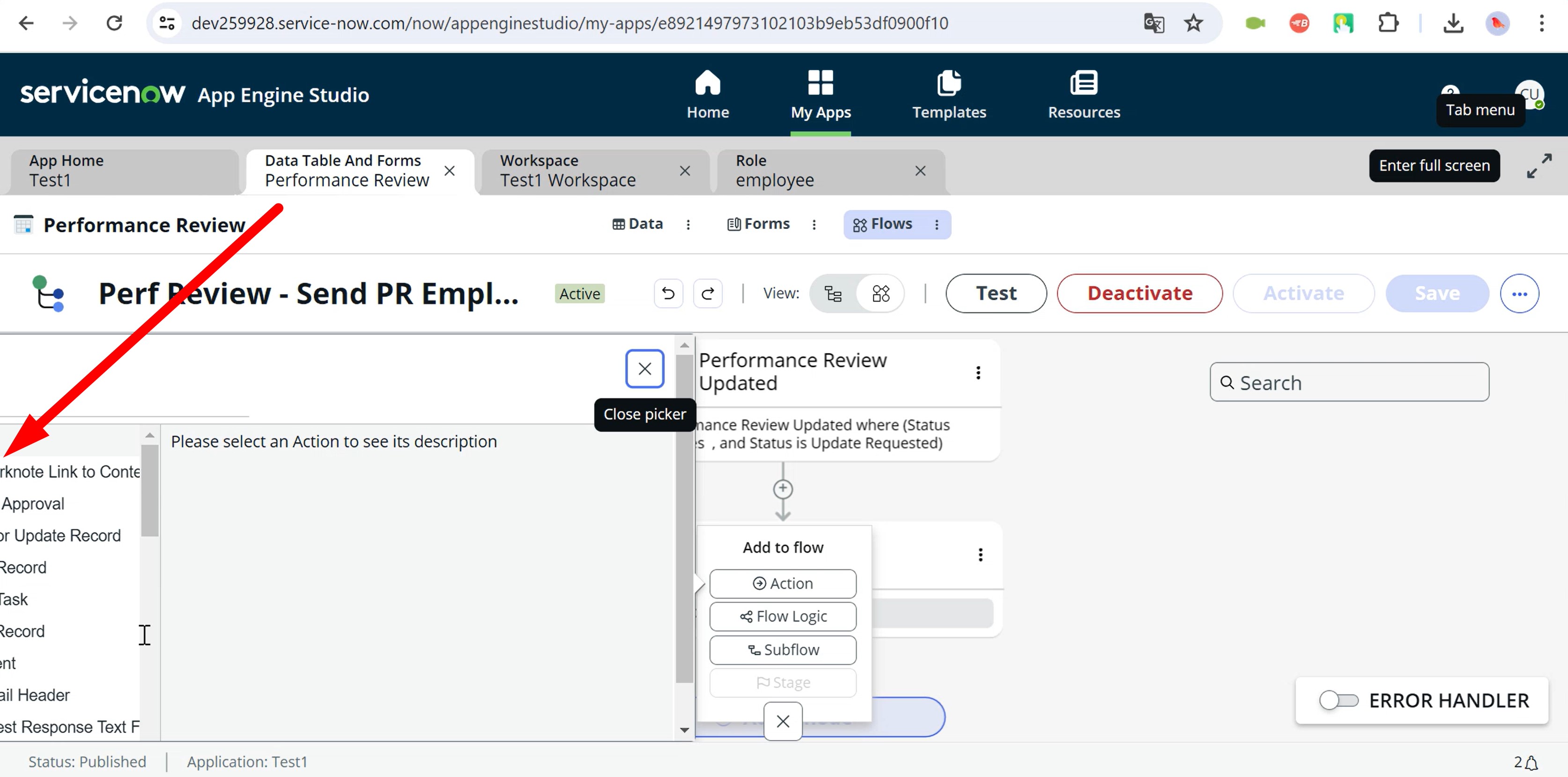Select the Data section

[x=637, y=224]
